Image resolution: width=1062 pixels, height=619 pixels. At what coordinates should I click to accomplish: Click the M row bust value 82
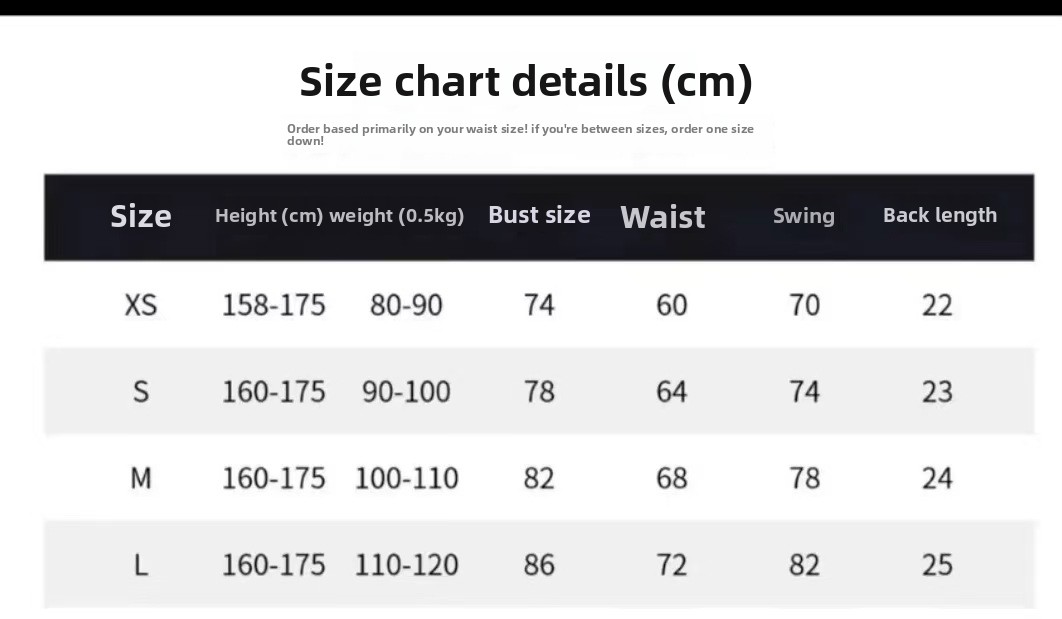[539, 479]
